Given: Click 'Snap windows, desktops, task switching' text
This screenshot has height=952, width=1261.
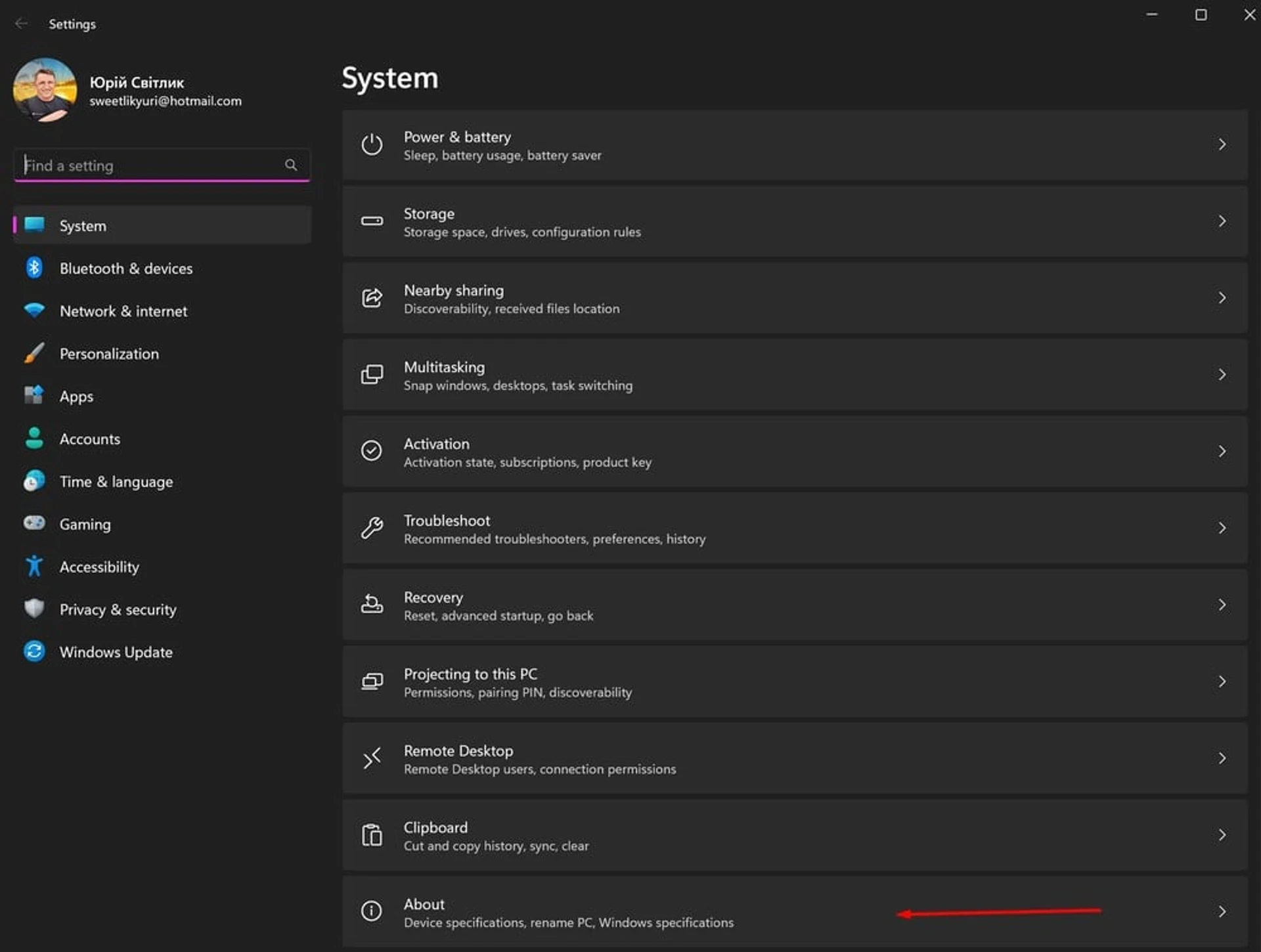Looking at the screenshot, I should [518, 385].
